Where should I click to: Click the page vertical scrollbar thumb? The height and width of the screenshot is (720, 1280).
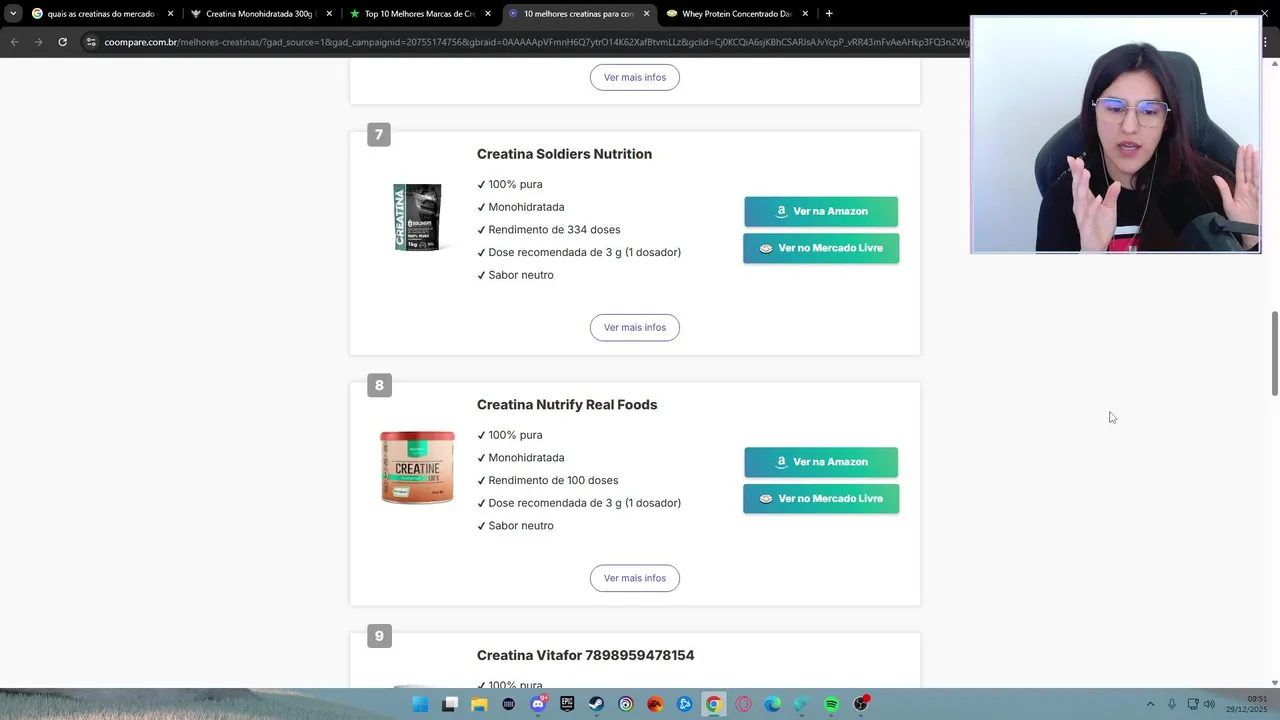[x=1274, y=354]
